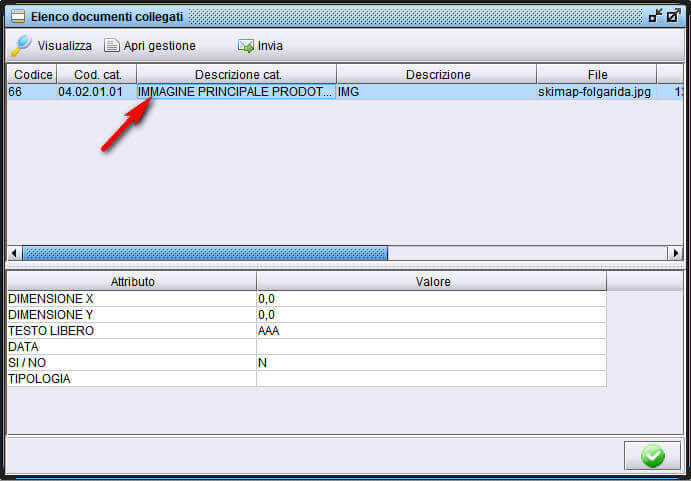The image size is (691, 481).
Task: Sort by the File column header
Action: (597, 75)
